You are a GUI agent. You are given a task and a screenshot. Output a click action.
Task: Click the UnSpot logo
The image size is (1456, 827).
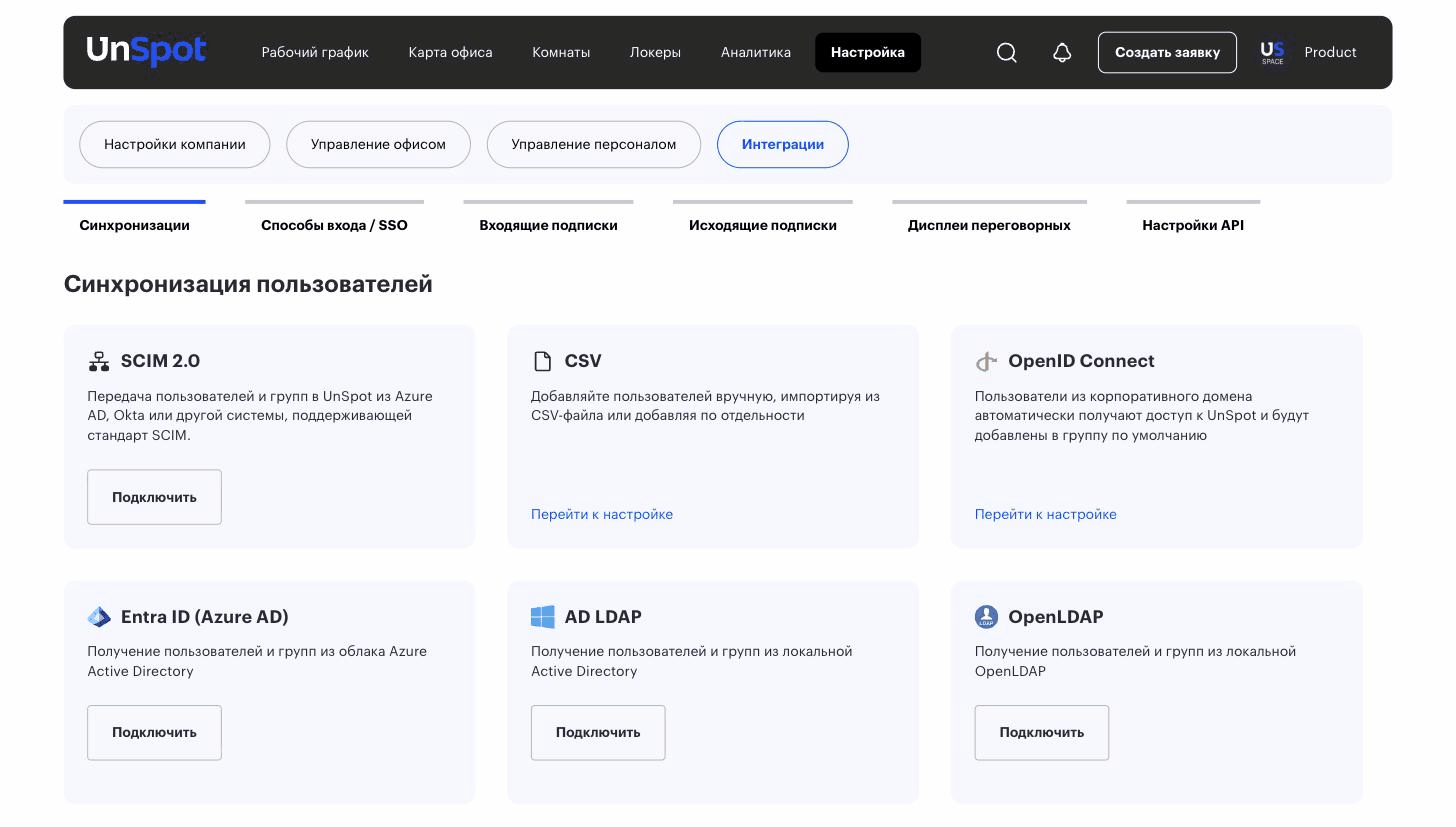(146, 51)
